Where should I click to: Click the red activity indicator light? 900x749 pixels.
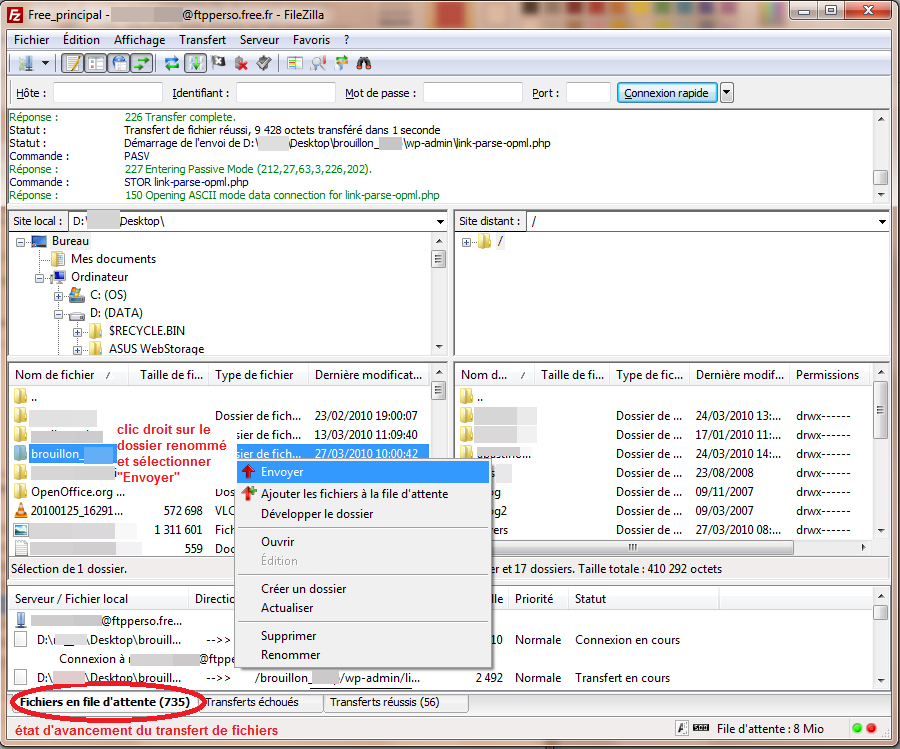click(x=871, y=728)
